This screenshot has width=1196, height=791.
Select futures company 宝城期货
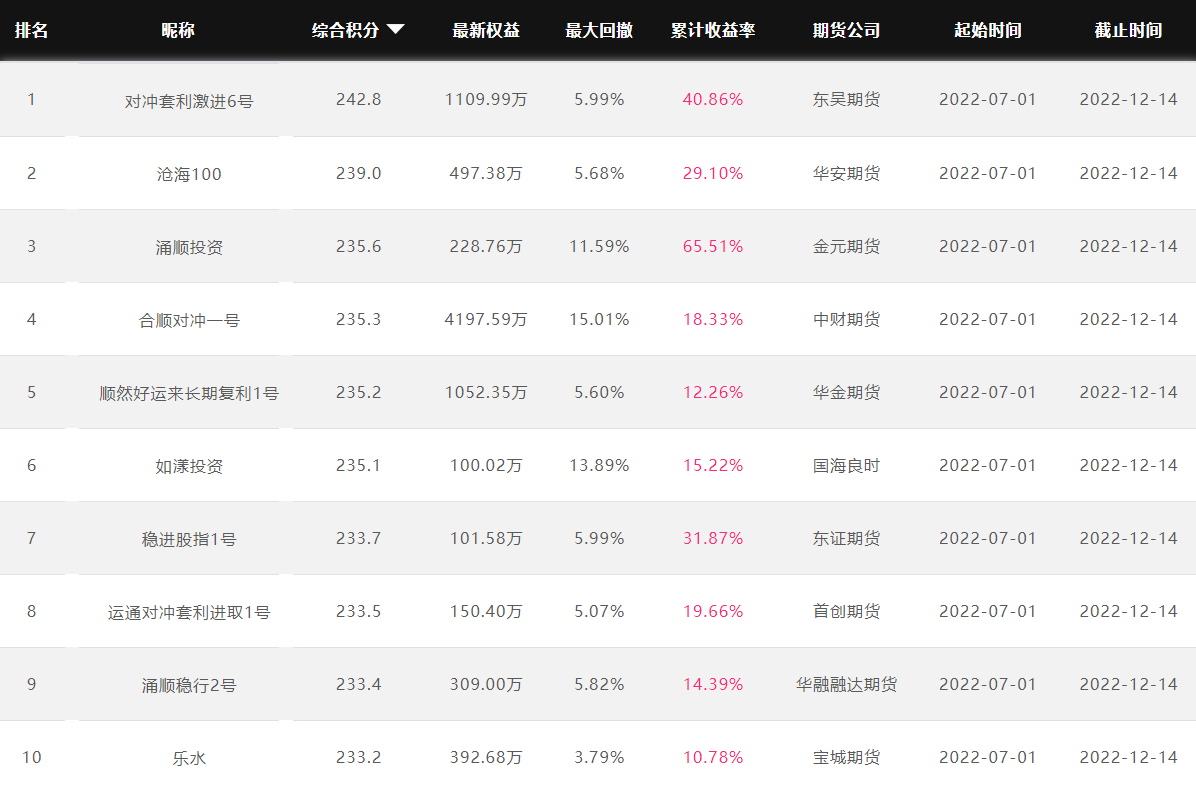(846, 757)
